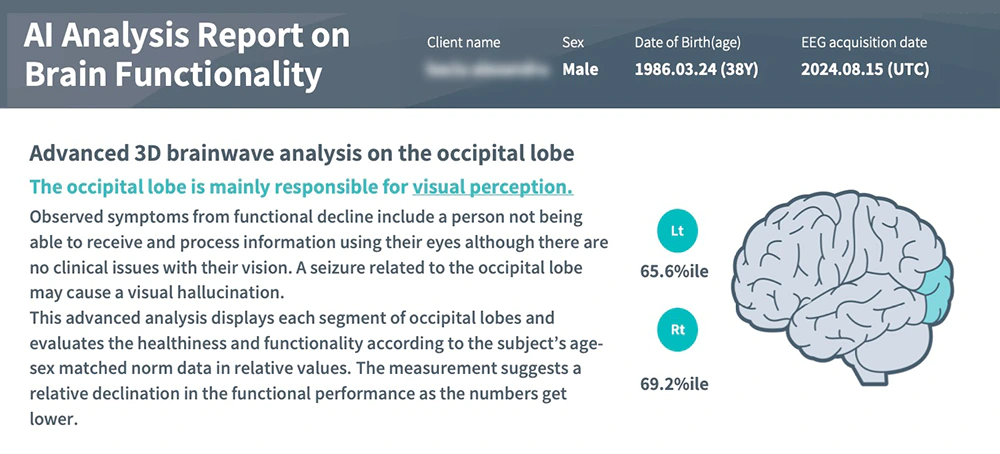This screenshot has height=454, width=1000.
Task: Click the "EEG acquisition date" label
Action: [x=864, y=43]
